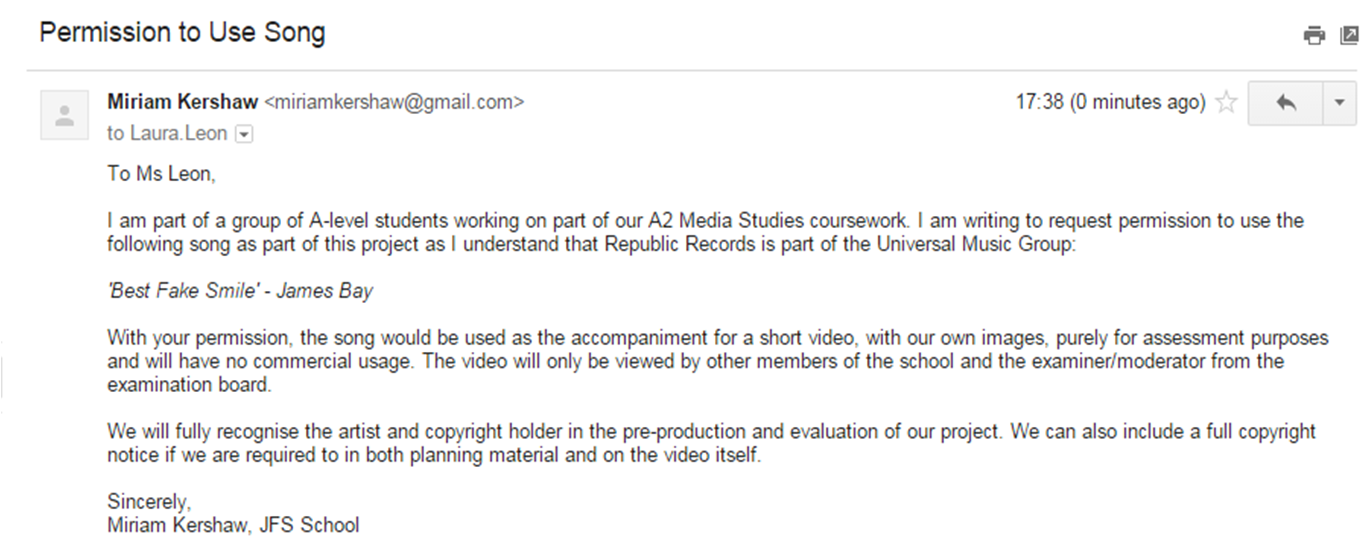Click signature 'Miriam Kershaw, JFS School'
Screen dimensions: 1370x557
233,525
